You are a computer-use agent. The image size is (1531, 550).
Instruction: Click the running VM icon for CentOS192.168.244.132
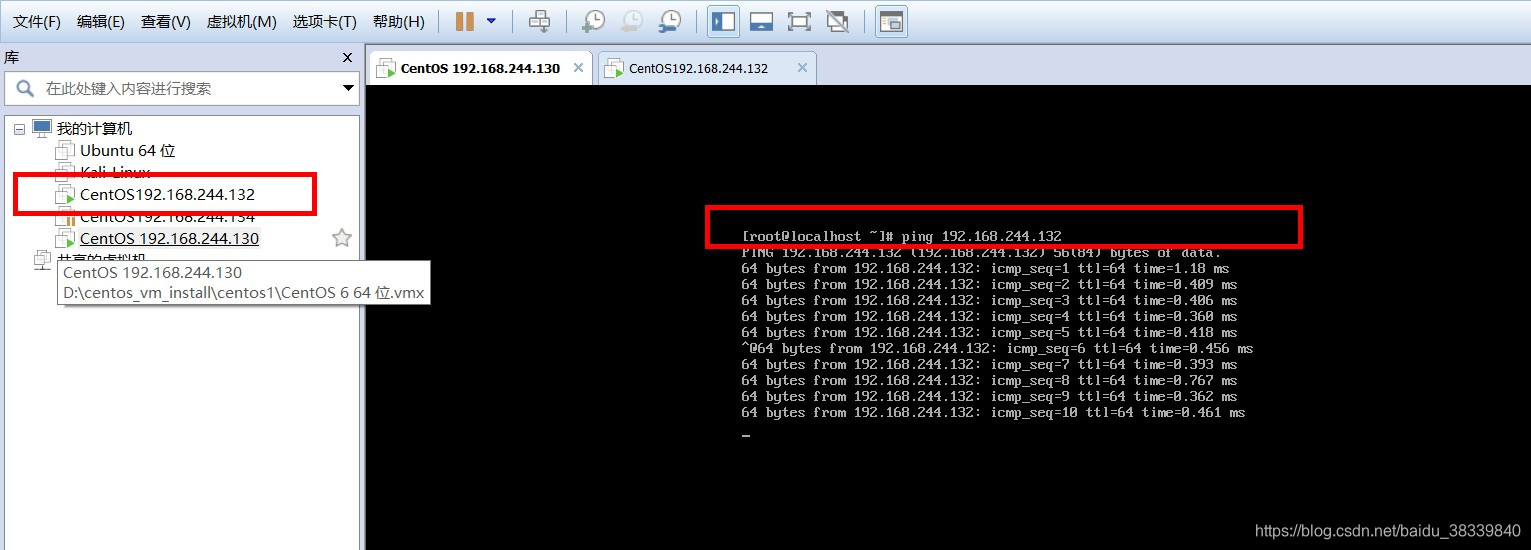coord(65,195)
